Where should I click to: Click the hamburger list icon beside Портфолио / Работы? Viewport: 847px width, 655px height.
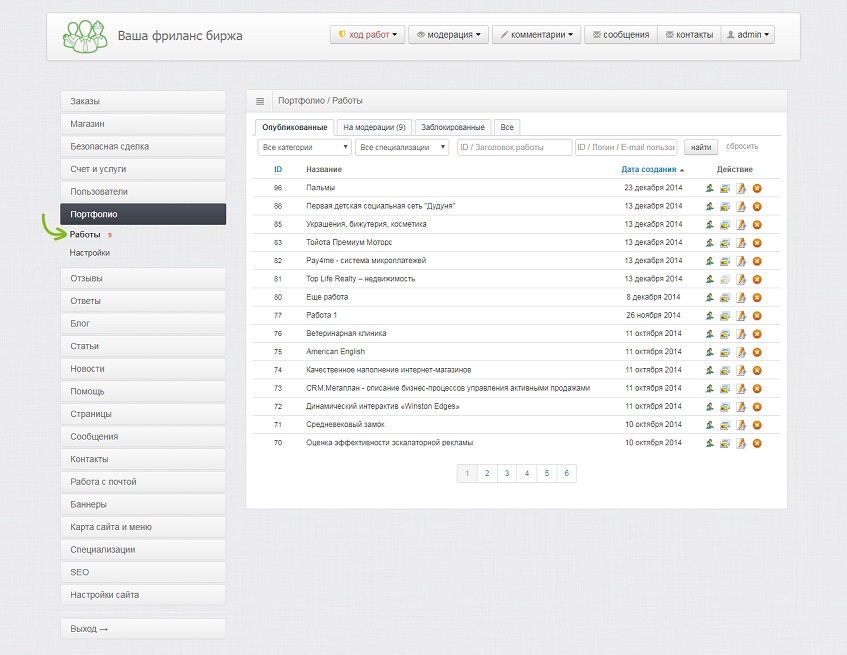point(260,101)
